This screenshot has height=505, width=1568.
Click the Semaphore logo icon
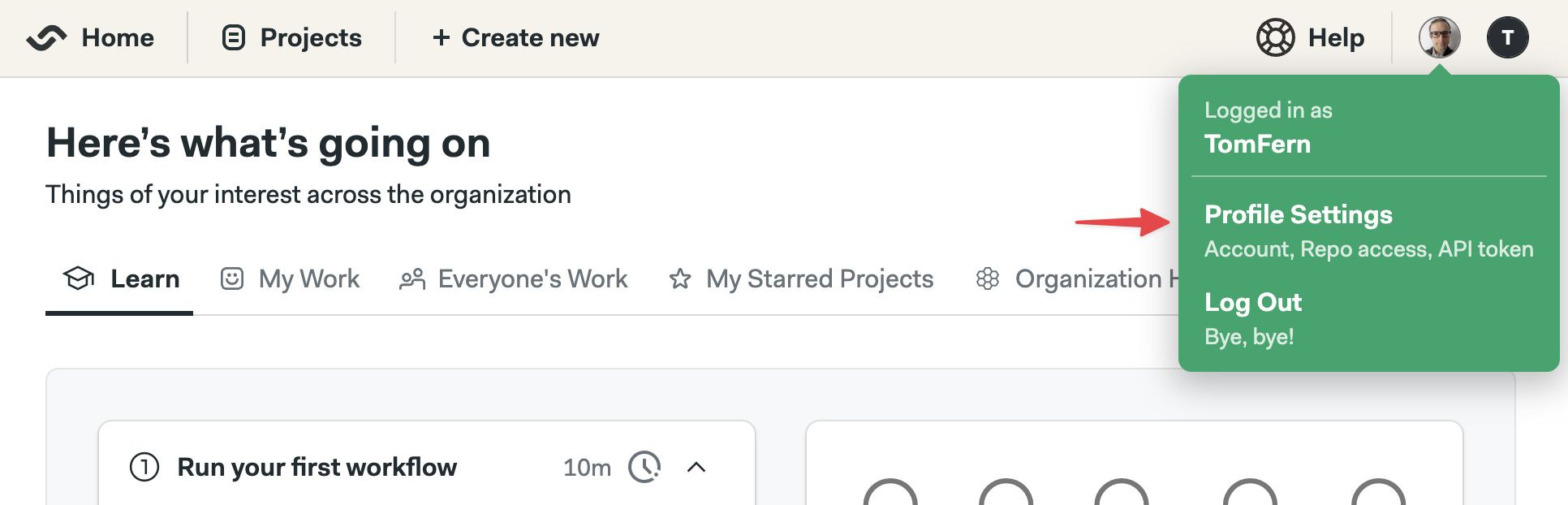46,38
